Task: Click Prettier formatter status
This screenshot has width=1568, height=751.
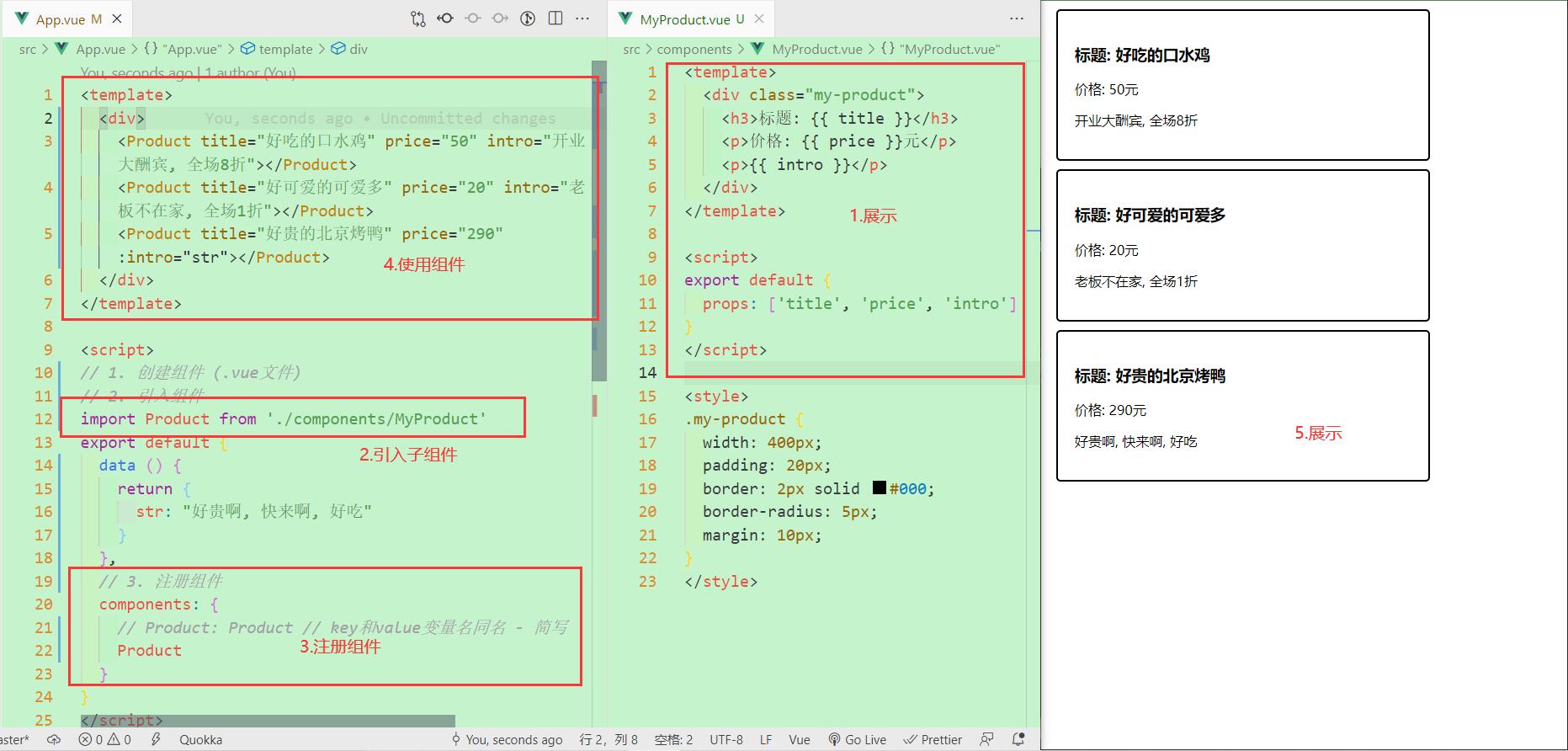Action: 933,739
